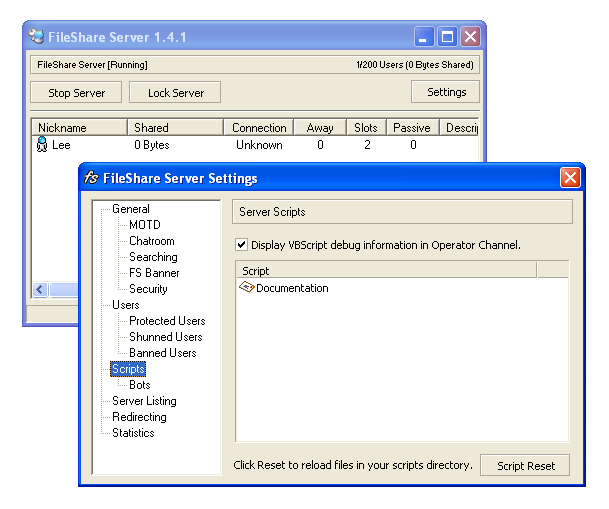
Task: Select Banned Users in the tree
Action: [162, 353]
